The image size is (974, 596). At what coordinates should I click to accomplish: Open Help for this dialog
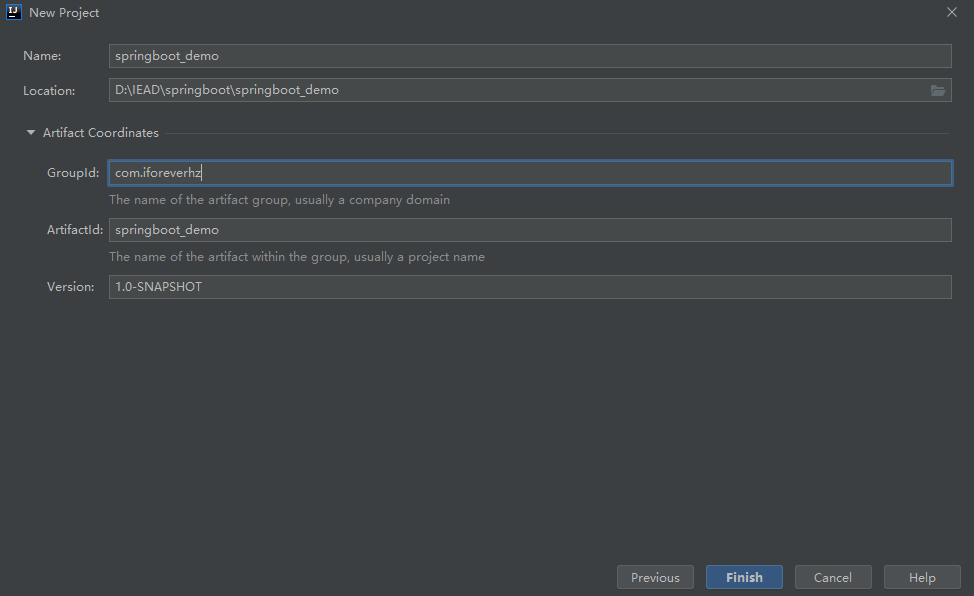point(921,577)
